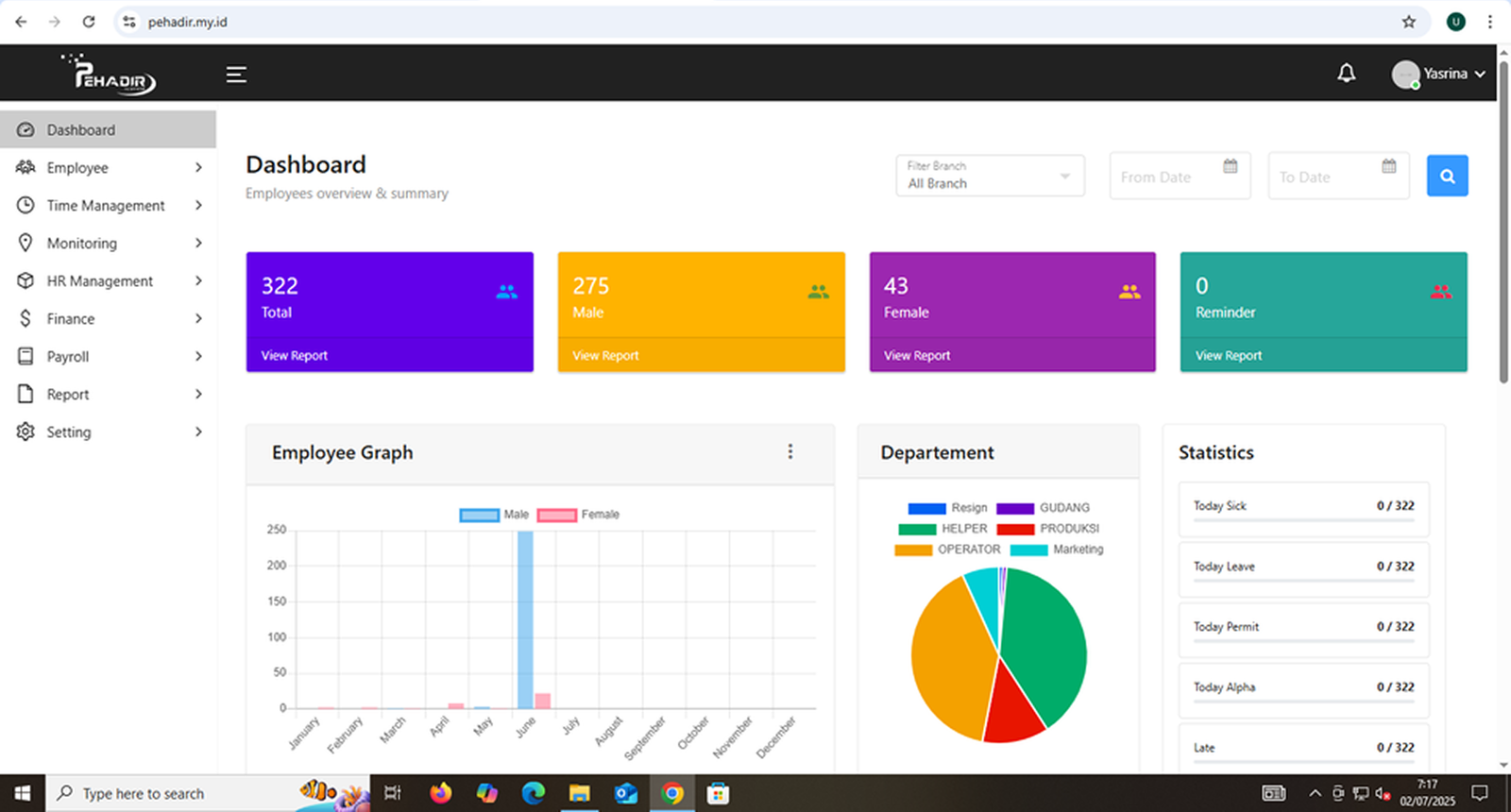Click the people icon on the Reminder card
Screen dimensions: 1511x812
[x=1441, y=292]
